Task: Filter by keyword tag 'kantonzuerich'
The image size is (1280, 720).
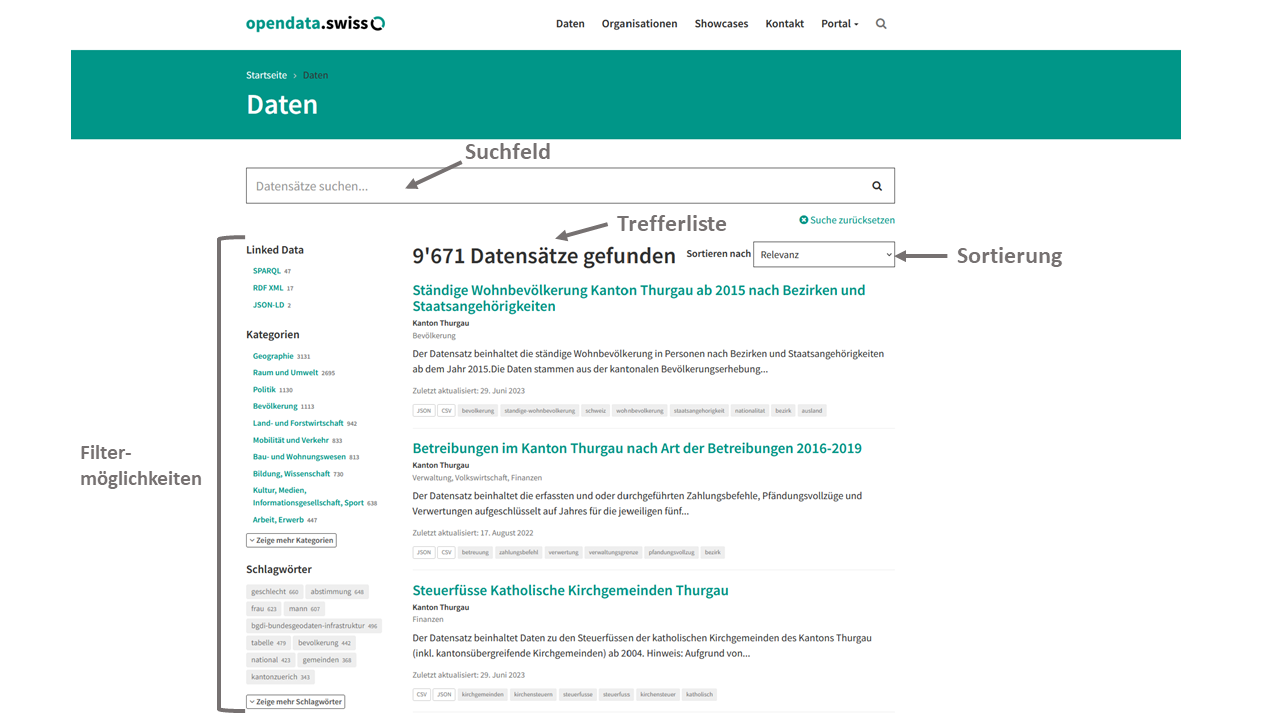Action: point(281,677)
